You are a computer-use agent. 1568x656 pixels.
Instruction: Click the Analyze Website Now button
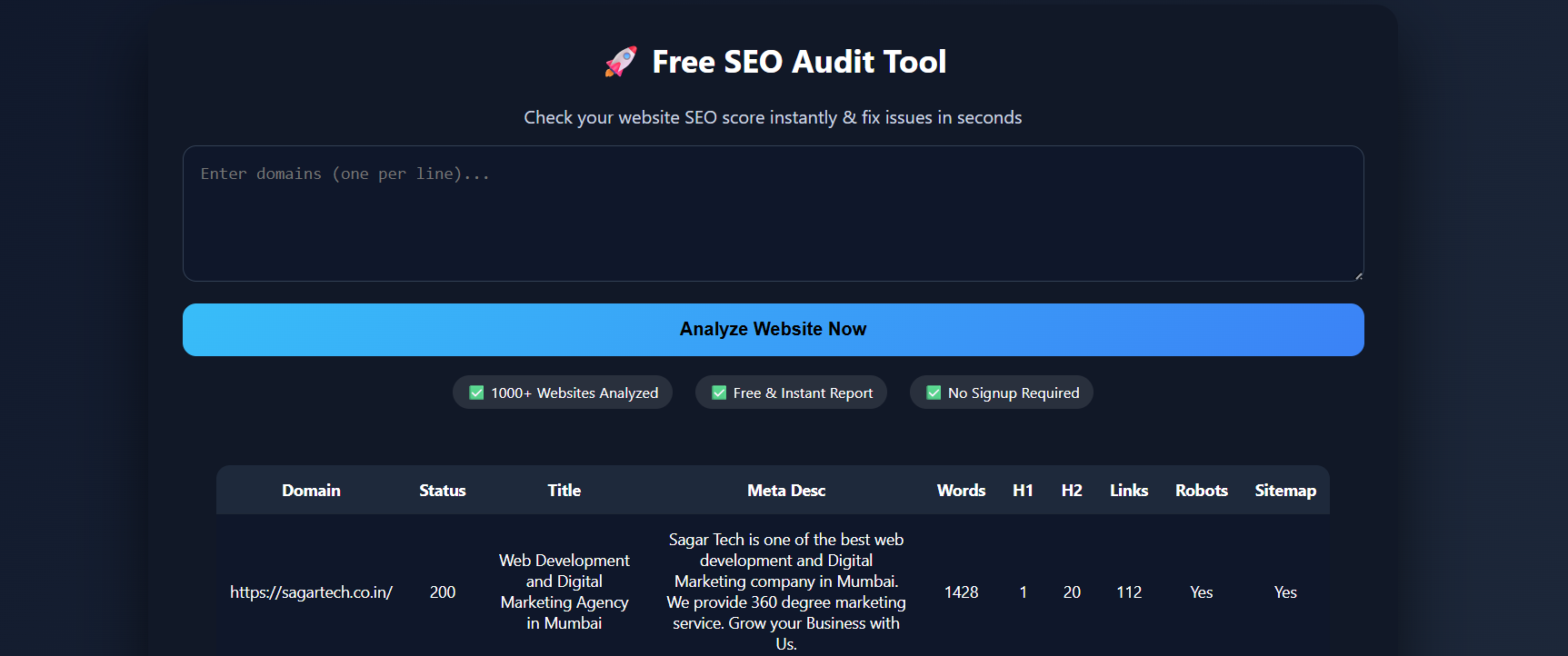tap(773, 330)
